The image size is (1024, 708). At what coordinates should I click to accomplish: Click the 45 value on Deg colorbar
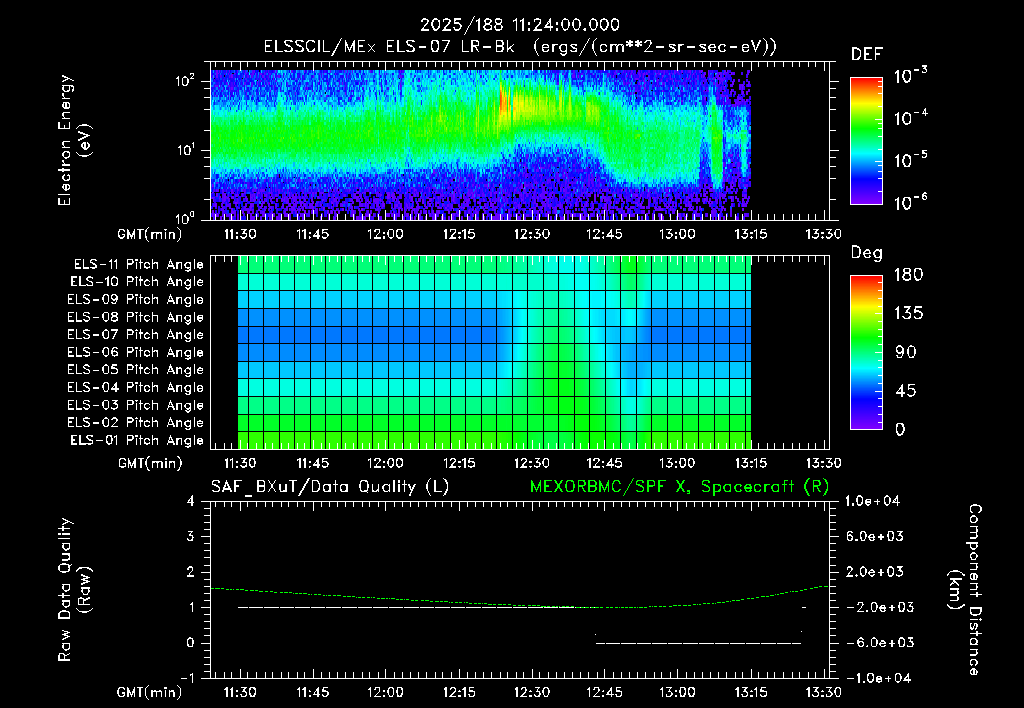906,391
